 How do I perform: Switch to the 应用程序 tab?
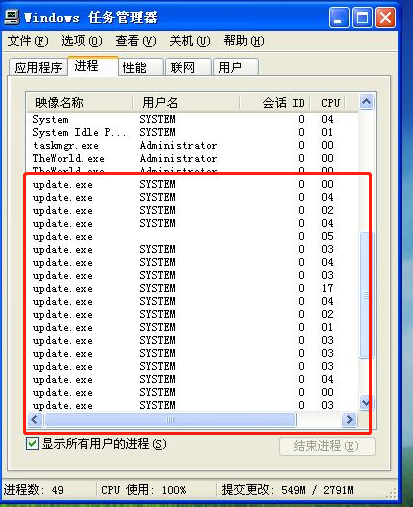38,67
